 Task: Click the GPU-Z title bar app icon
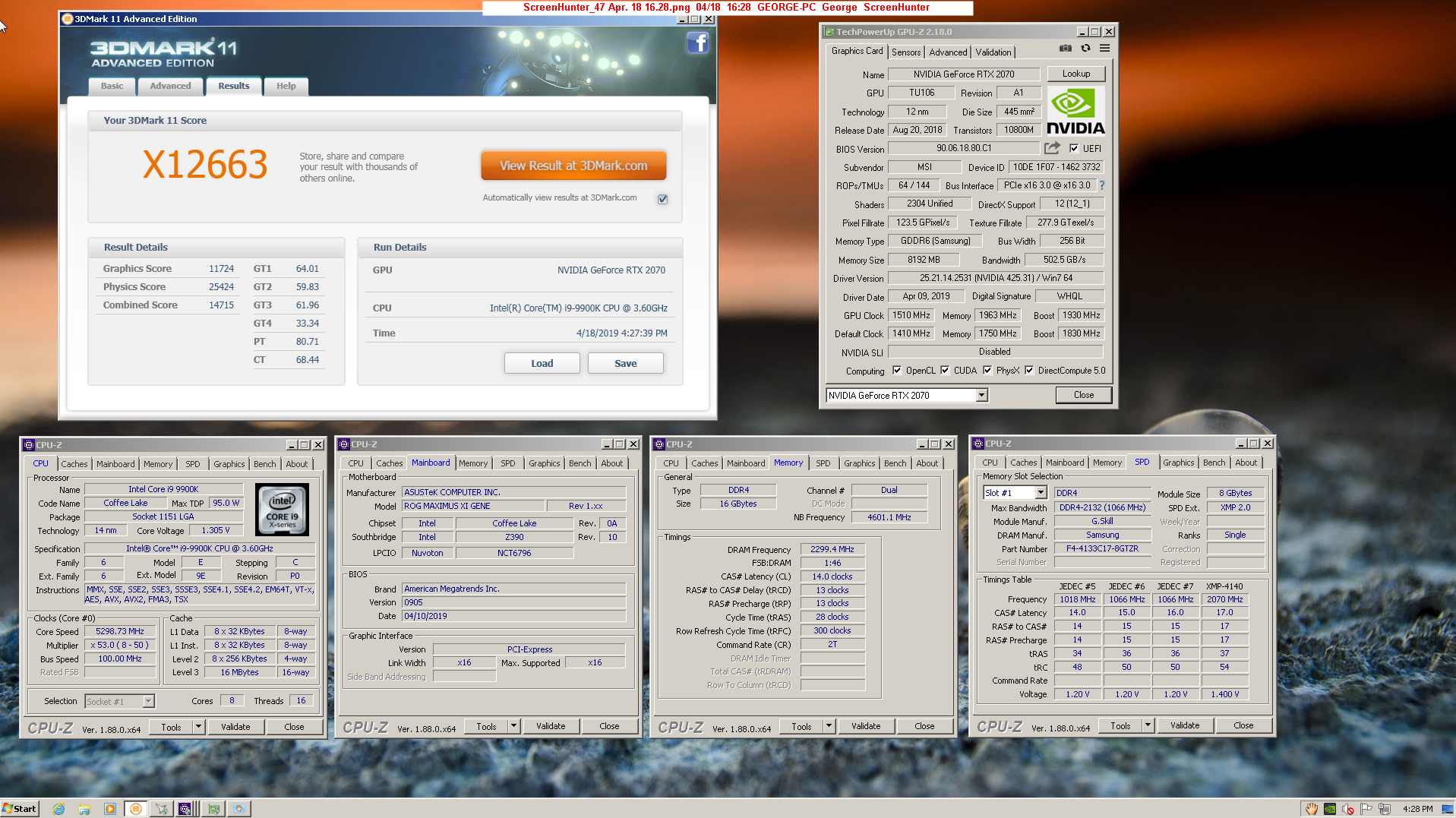(829, 32)
